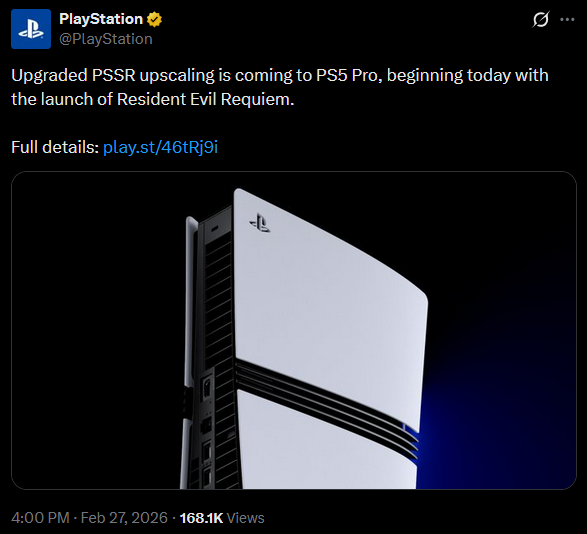Screen dimensions: 587x534
Task: Click the word Views beside count
Action: coord(246,518)
